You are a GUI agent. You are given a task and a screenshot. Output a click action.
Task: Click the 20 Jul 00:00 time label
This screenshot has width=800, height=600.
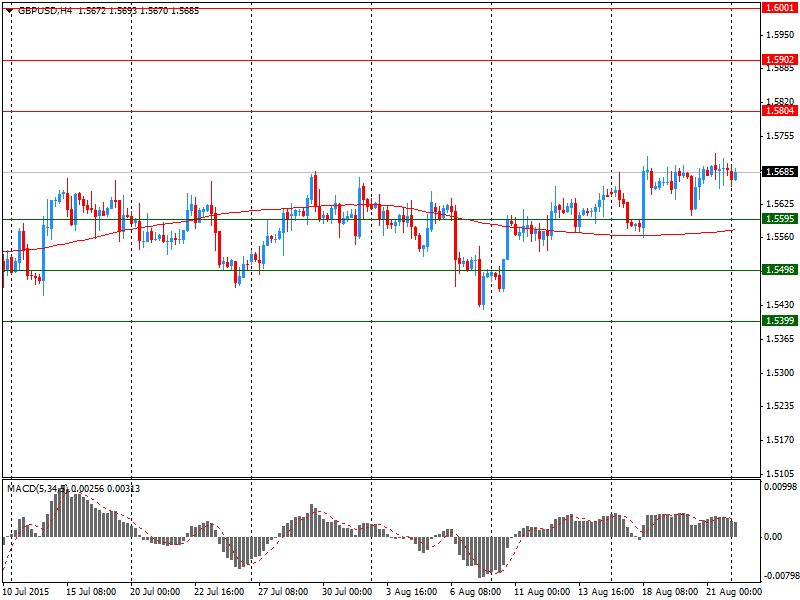[x=155, y=592]
